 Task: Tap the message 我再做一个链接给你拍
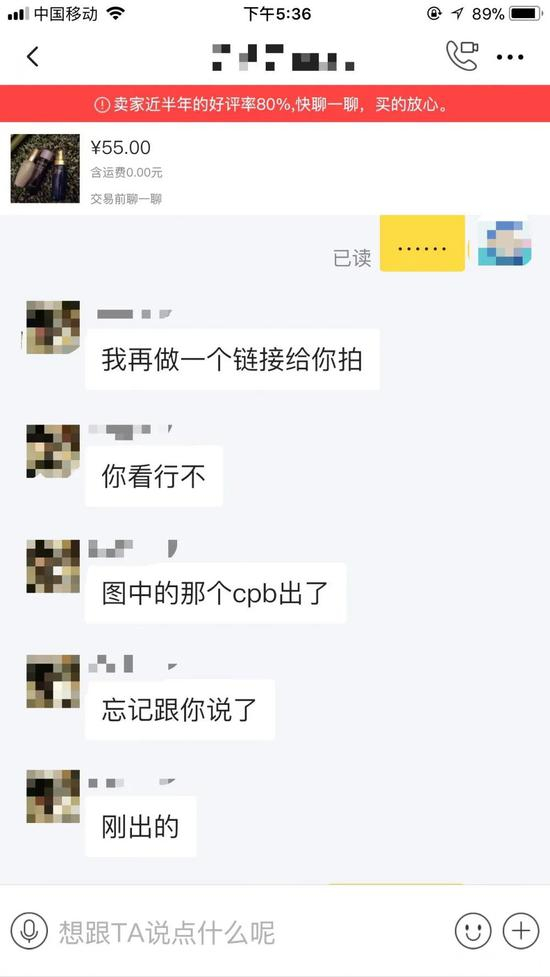coord(232,360)
